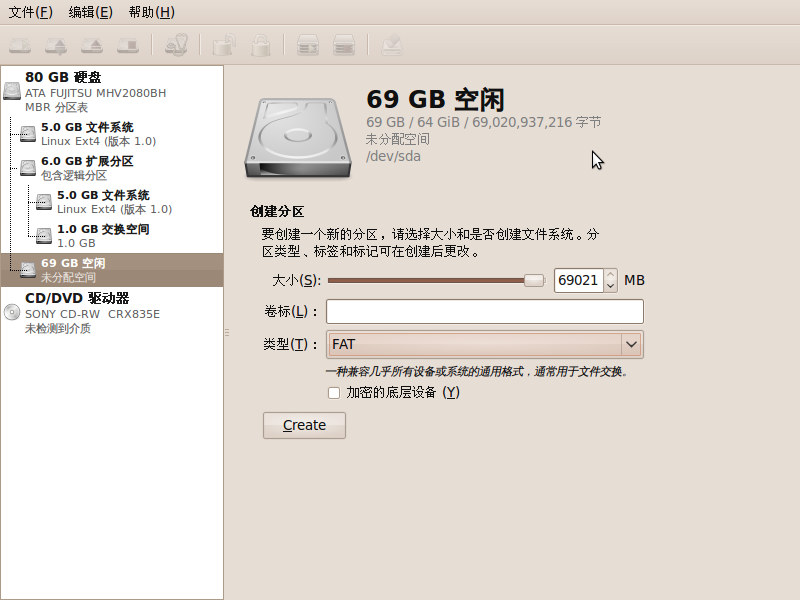
Task: Click the erase eraser toolbar icon
Action: coord(392,45)
